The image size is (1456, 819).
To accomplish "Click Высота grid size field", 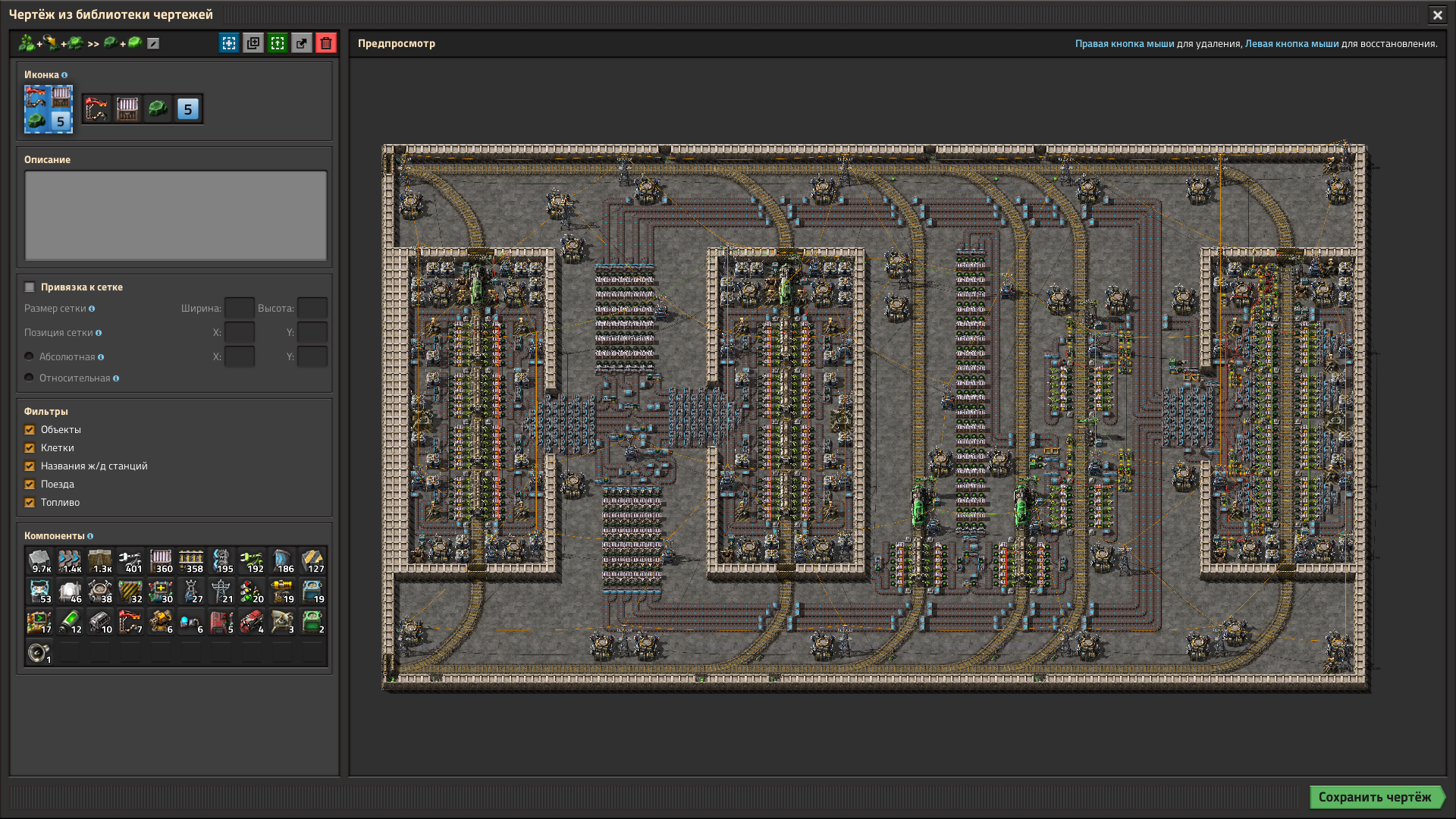I will [312, 308].
